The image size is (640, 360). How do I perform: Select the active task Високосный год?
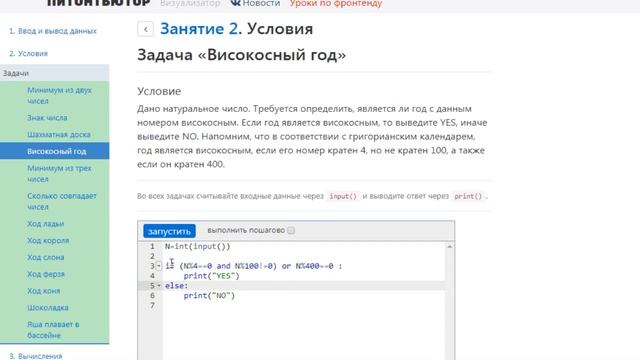click(55, 151)
